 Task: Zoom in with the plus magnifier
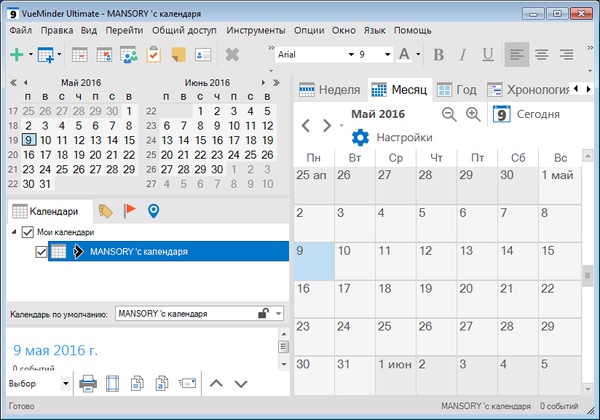[x=473, y=114]
